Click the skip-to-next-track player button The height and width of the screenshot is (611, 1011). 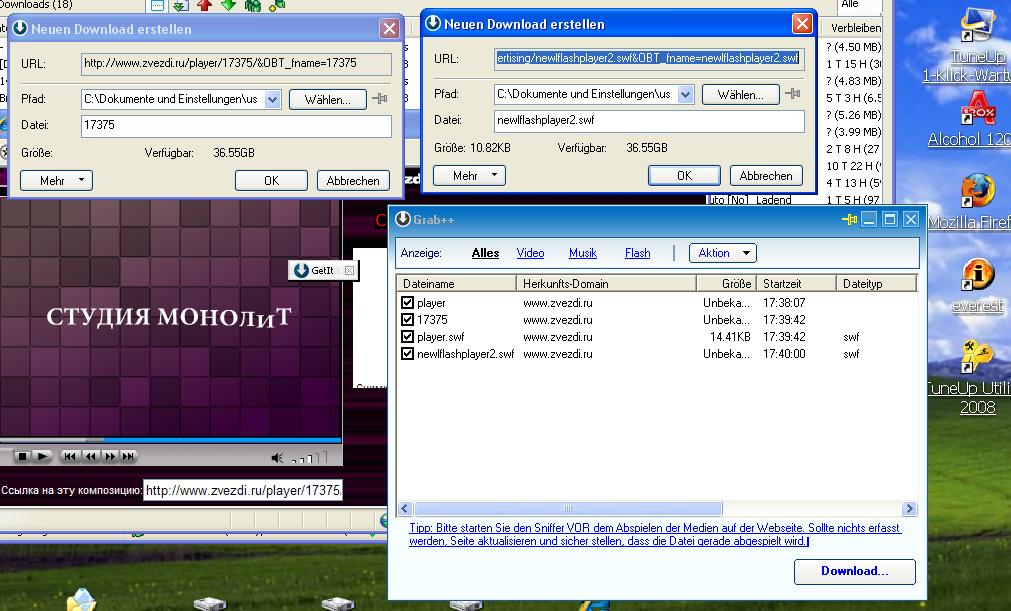point(129,457)
